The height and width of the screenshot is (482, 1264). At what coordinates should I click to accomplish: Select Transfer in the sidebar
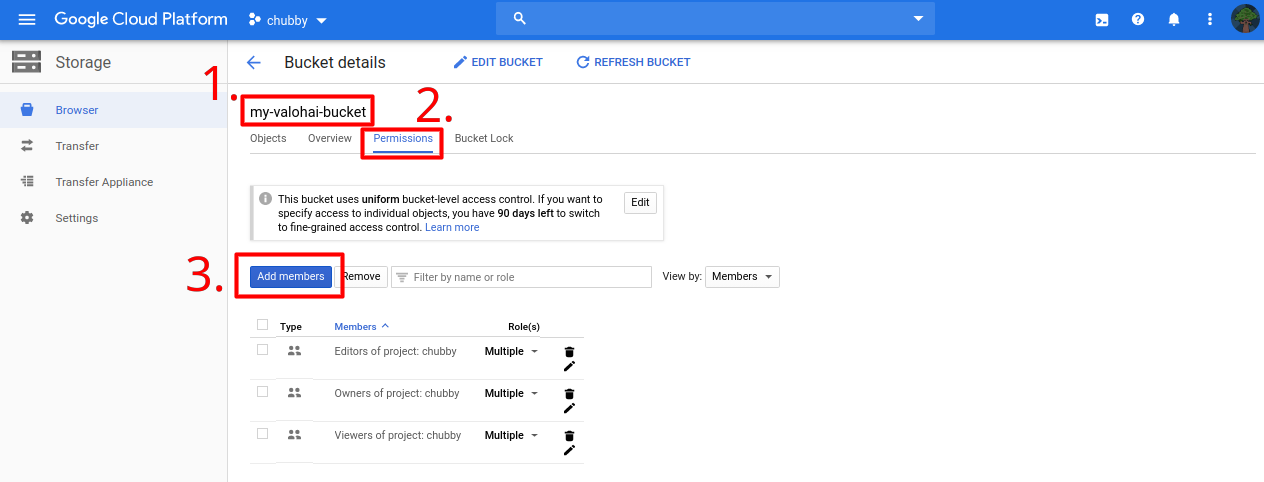click(113, 146)
